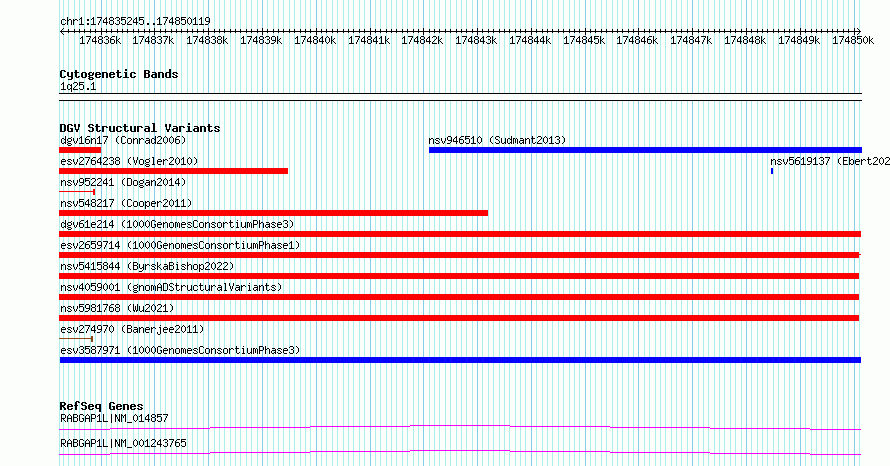
Task: Select the magenta RABGAP1L NM_014857 gene line
Action: point(460,427)
